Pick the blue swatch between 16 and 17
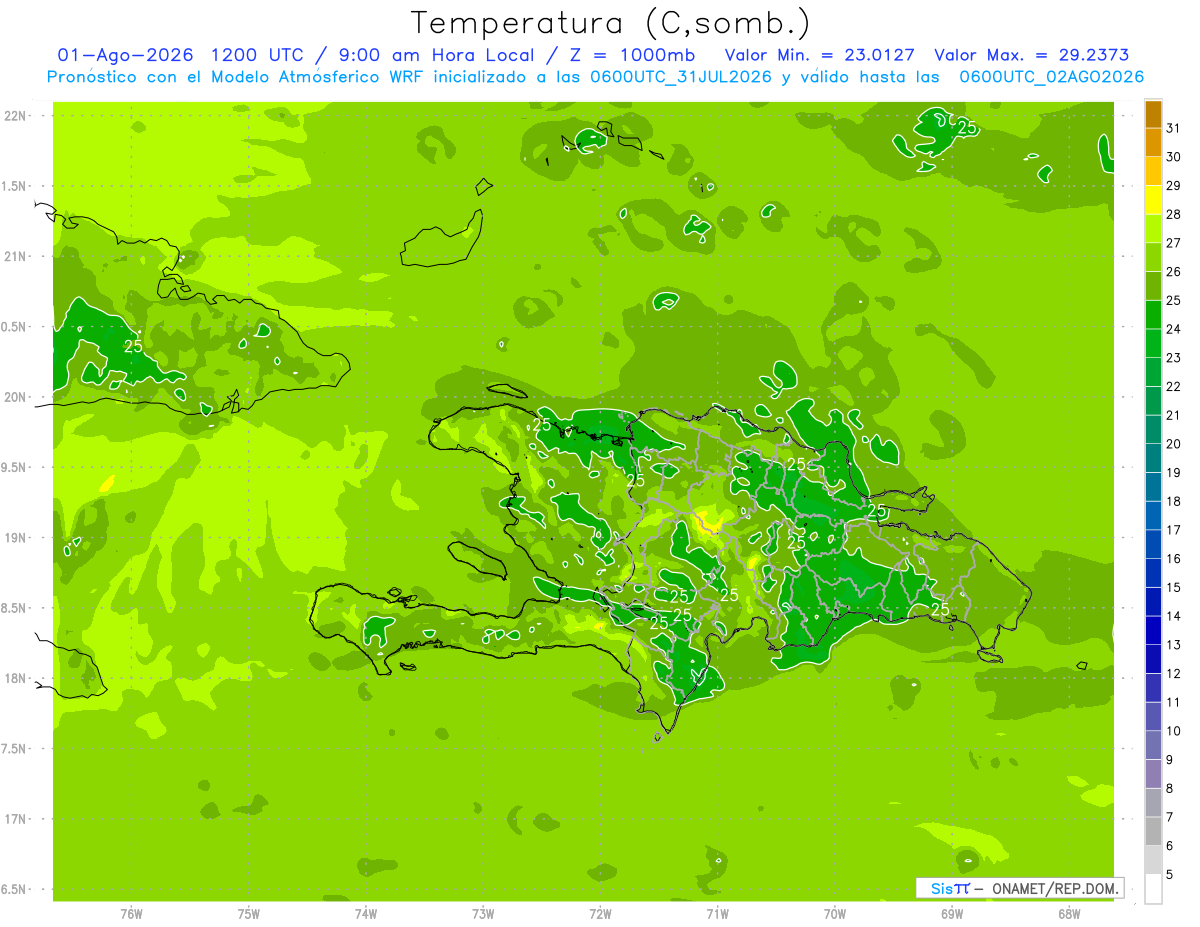This screenshot has height=927, width=1200. point(1153,544)
